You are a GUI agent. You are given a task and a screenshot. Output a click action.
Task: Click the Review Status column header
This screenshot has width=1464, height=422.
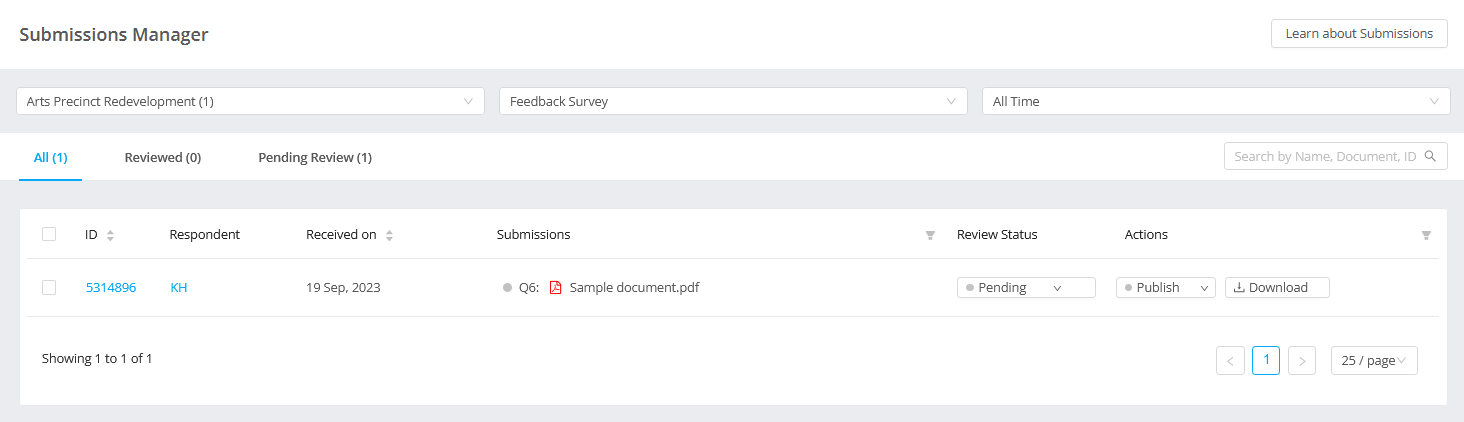point(997,235)
